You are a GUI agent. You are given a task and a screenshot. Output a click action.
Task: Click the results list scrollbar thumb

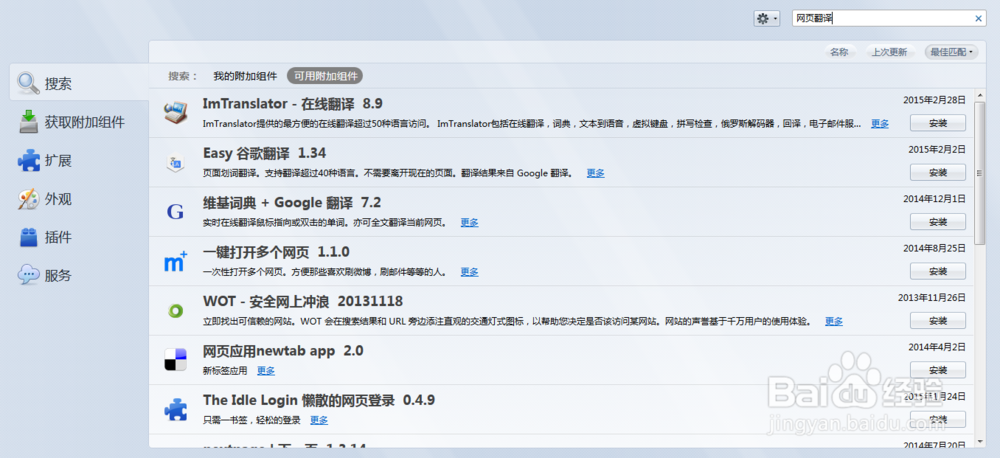pos(980,172)
